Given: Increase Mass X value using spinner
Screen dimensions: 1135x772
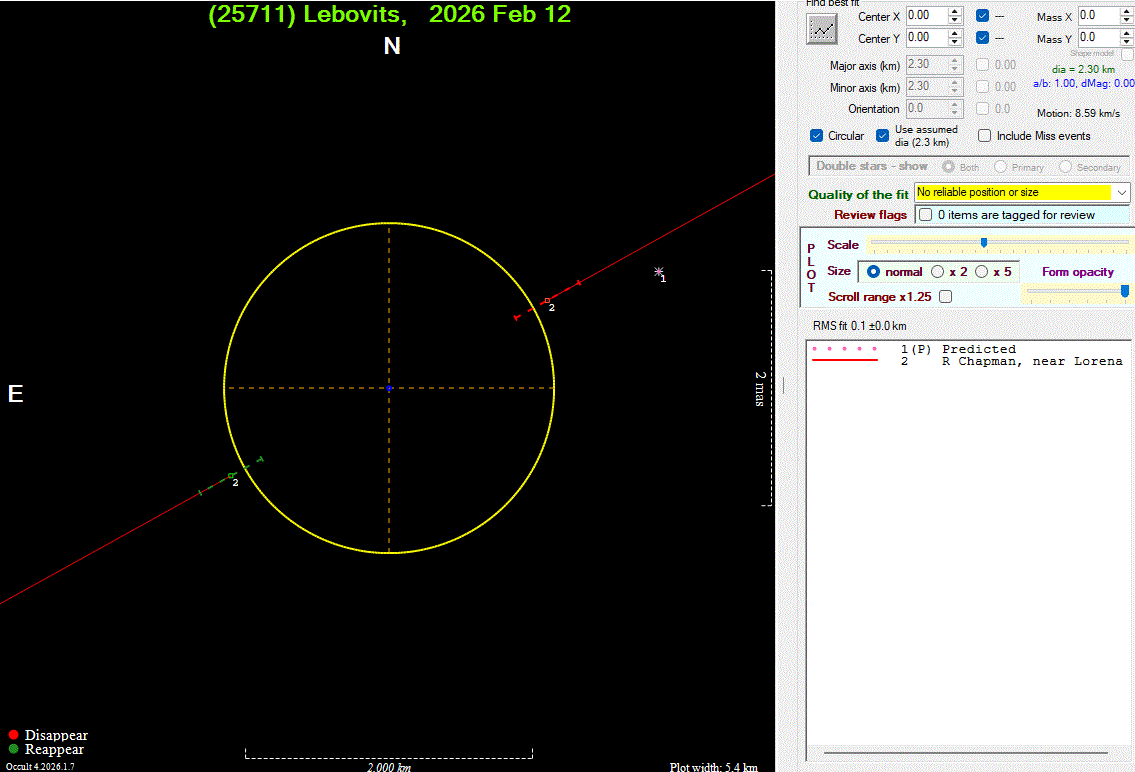Looking at the screenshot, I should [x=1127, y=11].
